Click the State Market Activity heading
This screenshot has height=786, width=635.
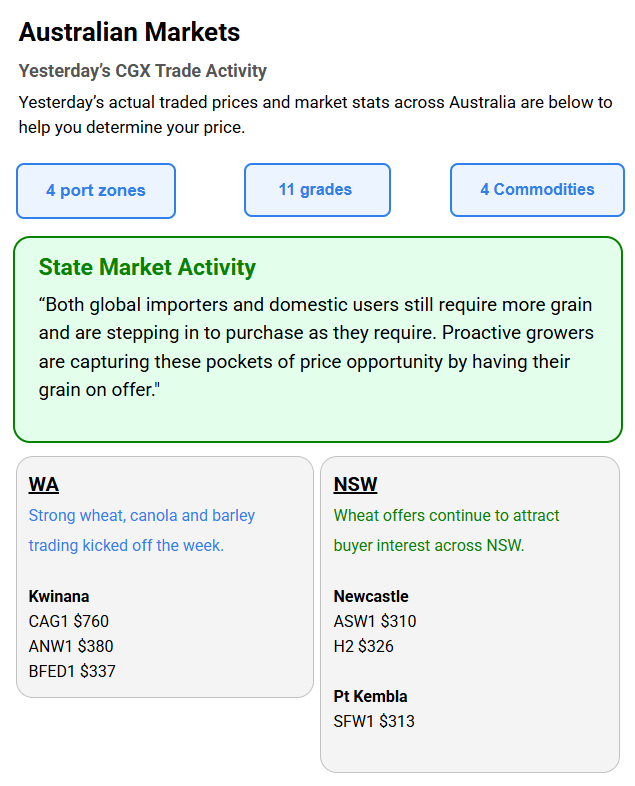[x=147, y=267]
